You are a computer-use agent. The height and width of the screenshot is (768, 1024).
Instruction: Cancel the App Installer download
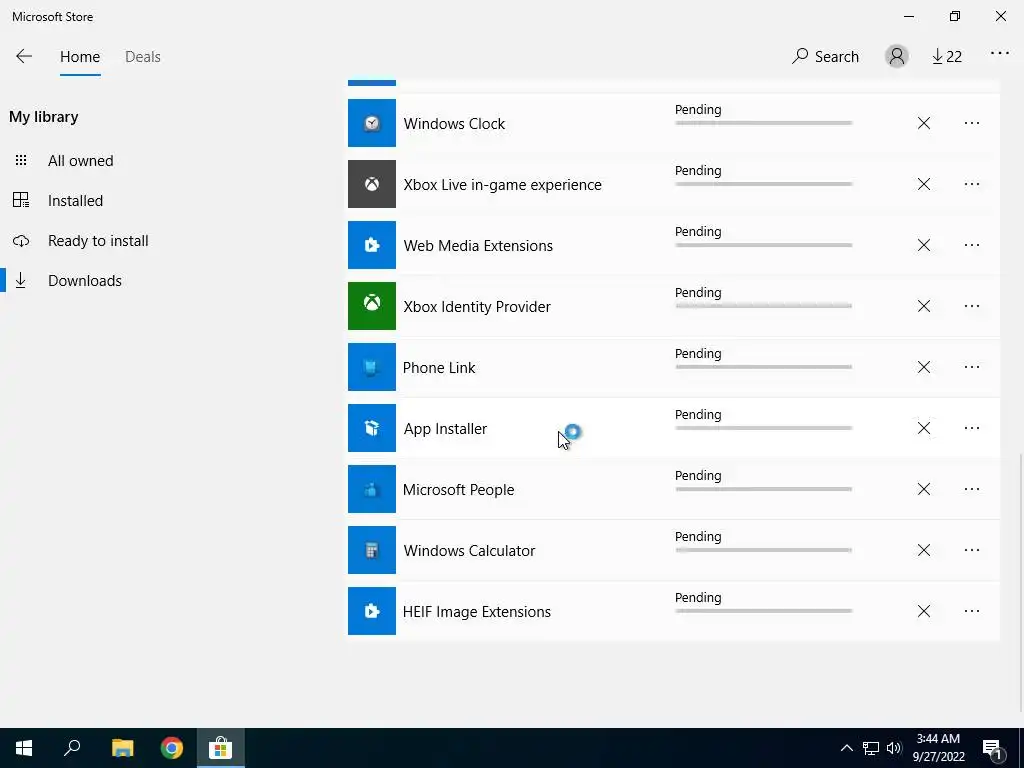[923, 428]
